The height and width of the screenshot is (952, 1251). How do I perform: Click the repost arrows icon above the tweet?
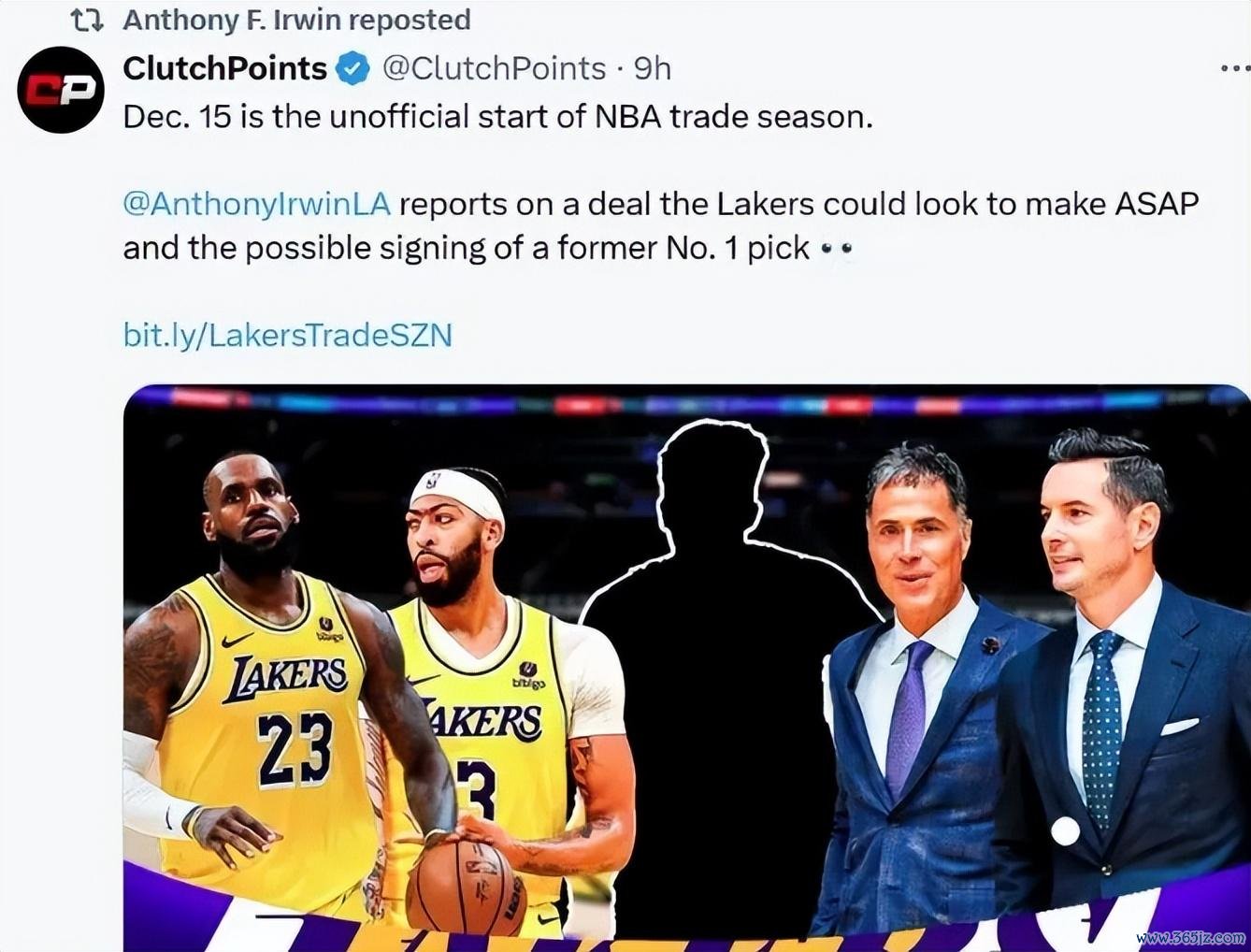tap(87, 20)
